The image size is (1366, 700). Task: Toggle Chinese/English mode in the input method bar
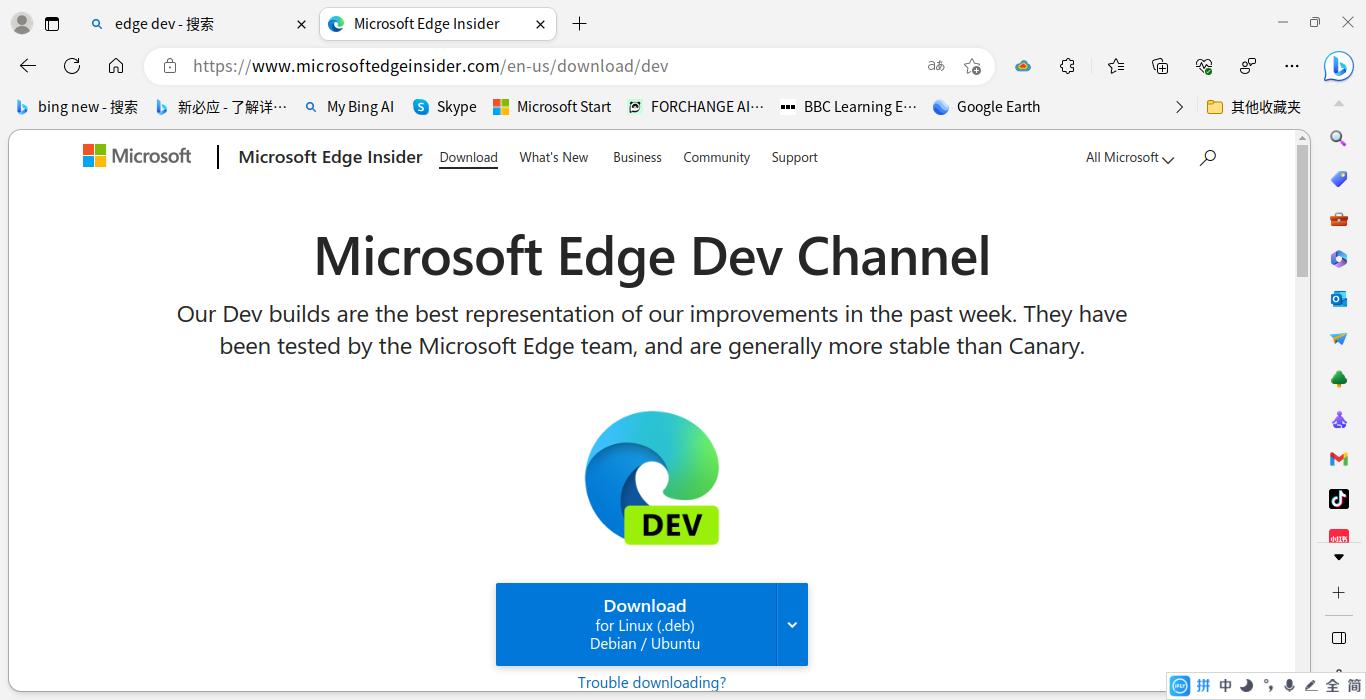[x=1225, y=686]
